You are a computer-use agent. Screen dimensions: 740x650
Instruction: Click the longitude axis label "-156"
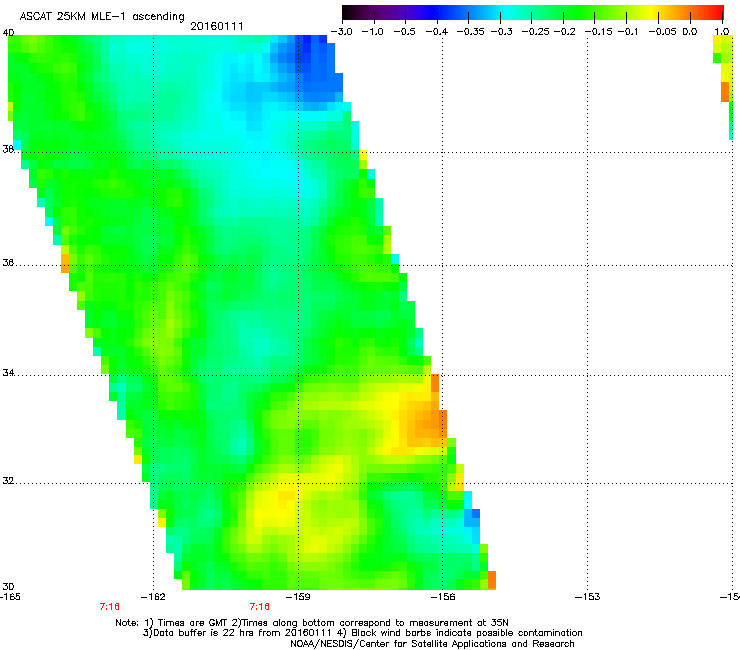(x=443, y=597)
